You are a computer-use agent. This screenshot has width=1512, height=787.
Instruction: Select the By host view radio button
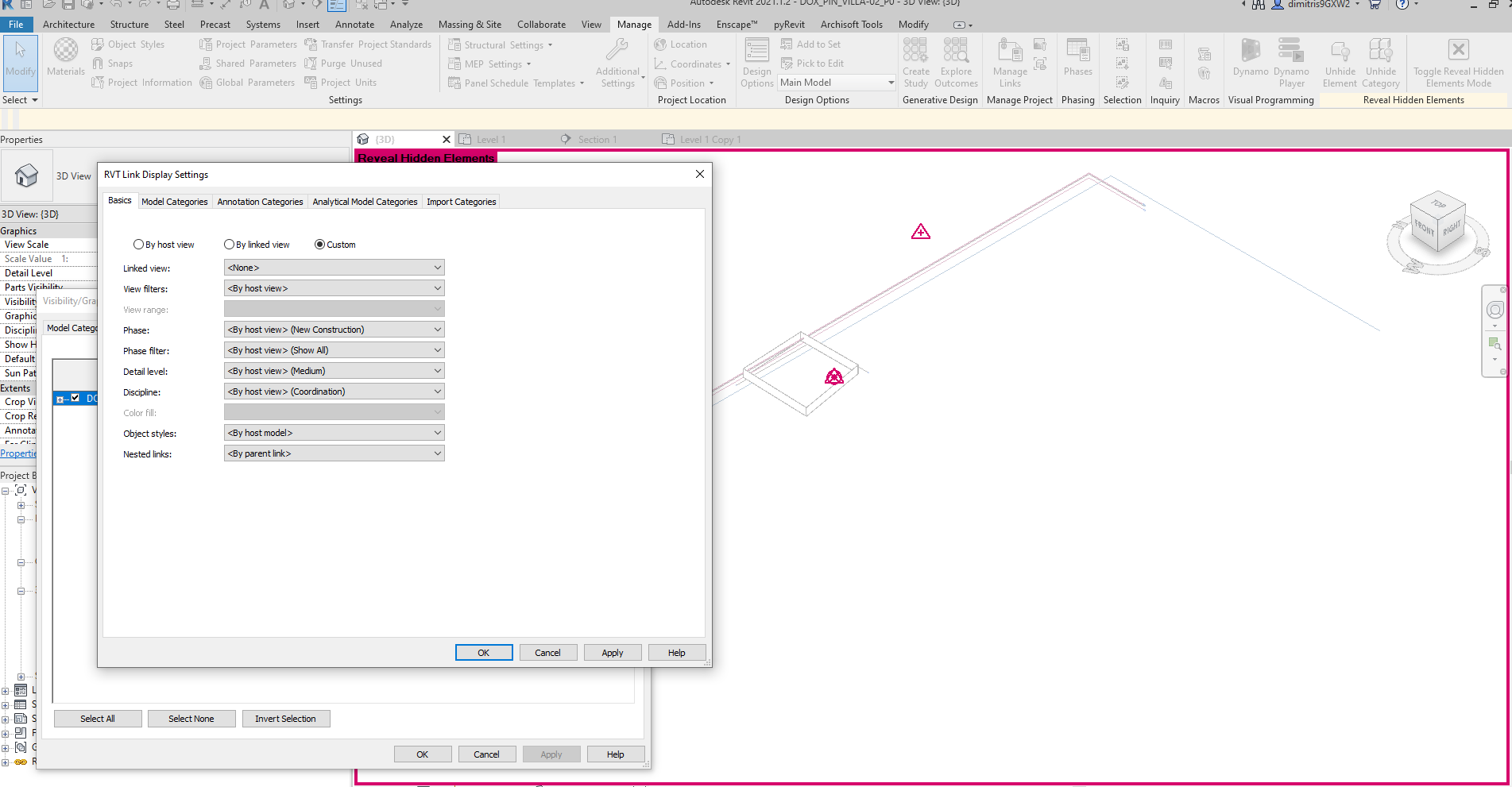[139, 244]
